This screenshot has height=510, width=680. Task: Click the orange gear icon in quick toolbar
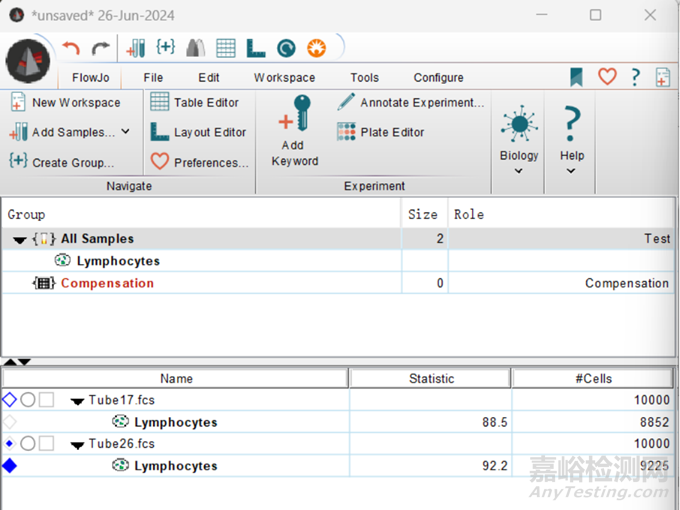click(x=316, y=47)
